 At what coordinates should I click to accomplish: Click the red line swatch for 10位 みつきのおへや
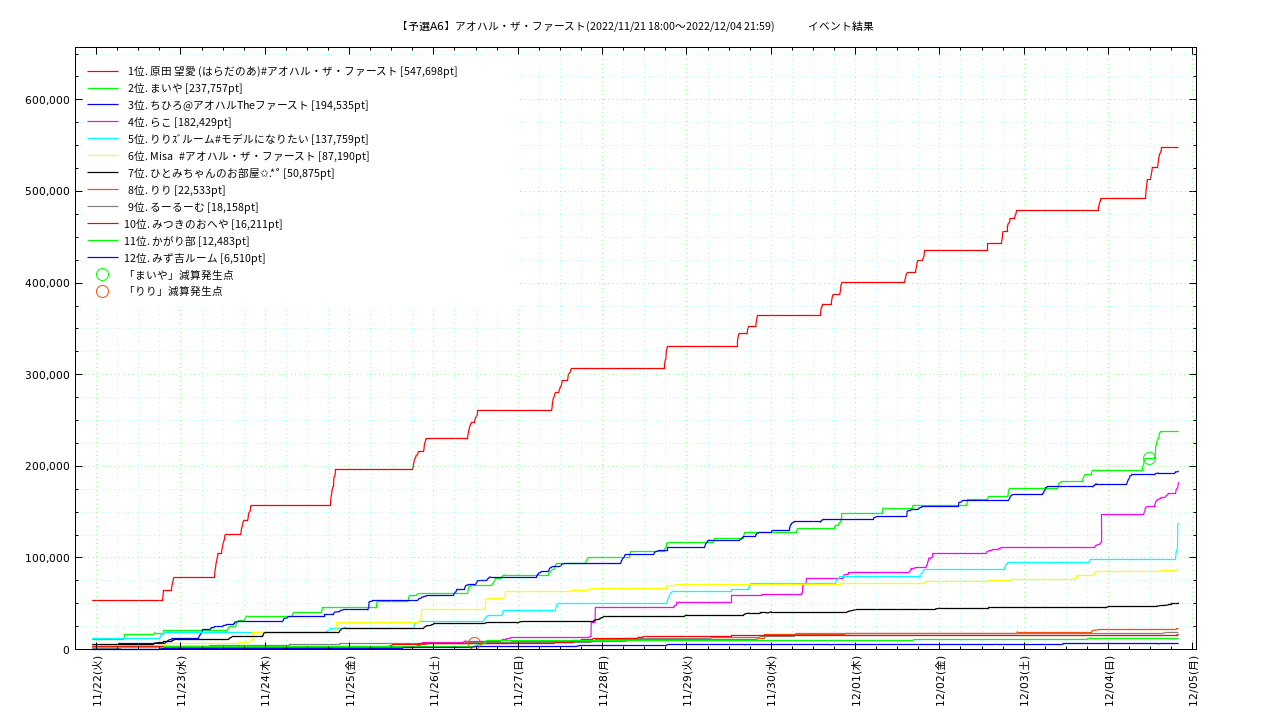103,224
